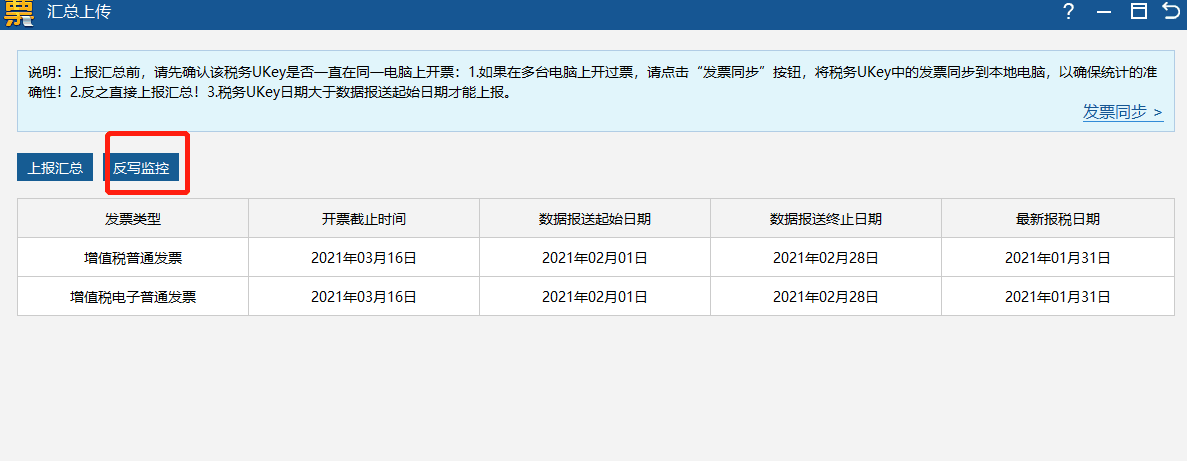Click 数据报送终止日期 cell in 增值税电子普通发票 row
Viewport: 1187px width, 461px height.
point(826,297)
